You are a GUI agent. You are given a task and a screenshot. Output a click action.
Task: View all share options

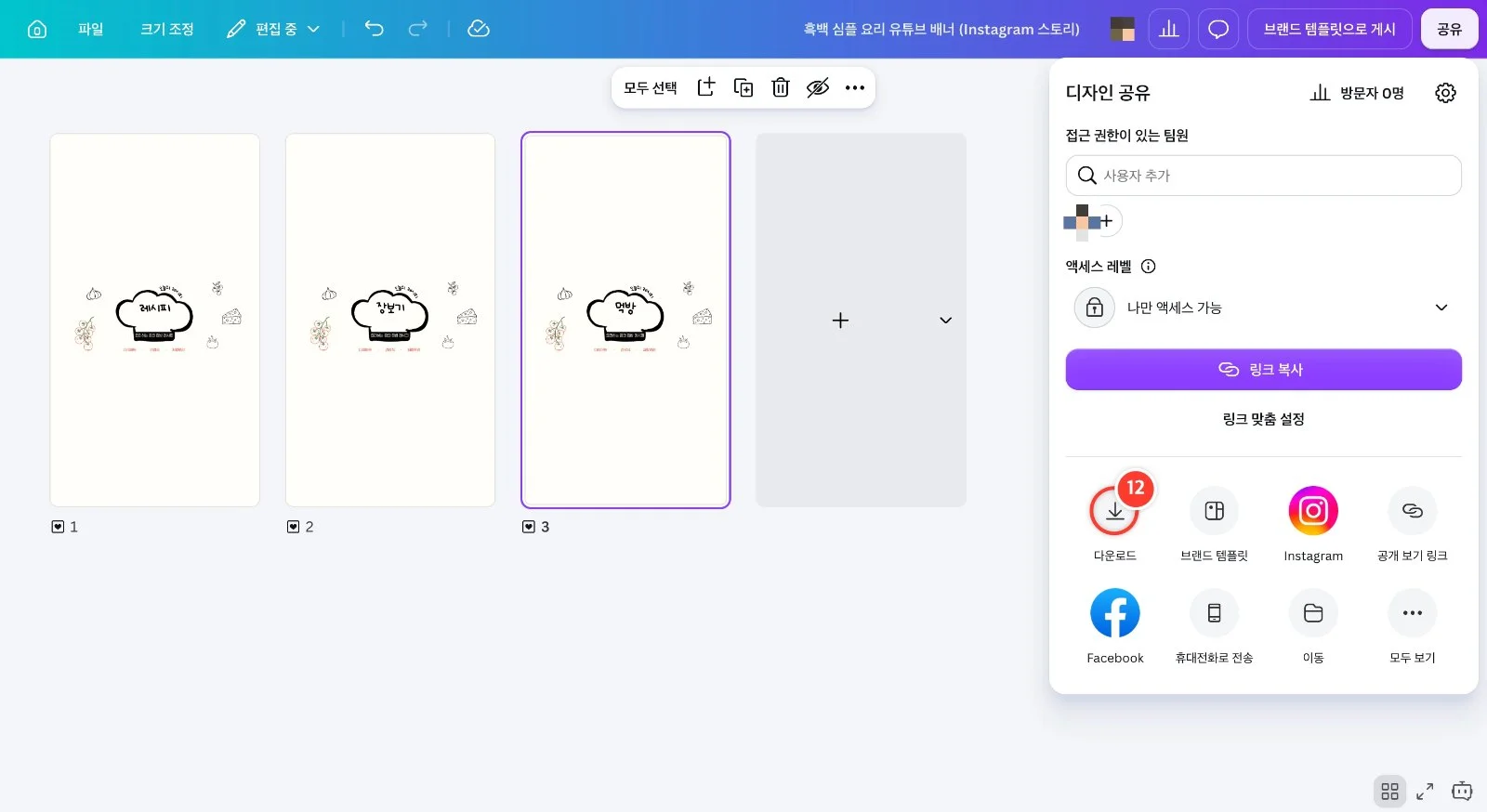tap(1413, 613)
